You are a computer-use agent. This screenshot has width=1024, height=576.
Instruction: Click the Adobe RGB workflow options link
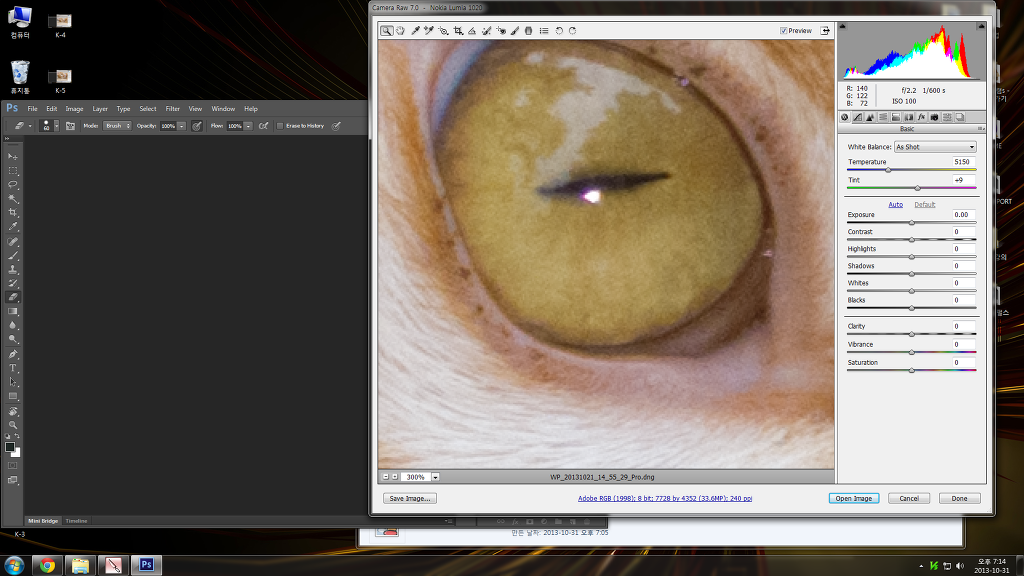click(x=664, y=498)
